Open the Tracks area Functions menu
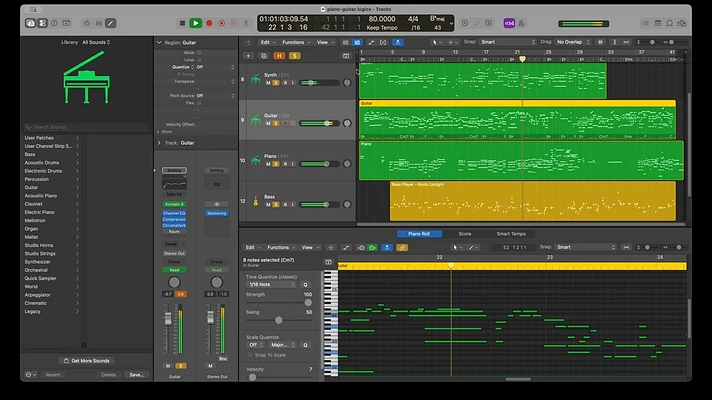712x400 pixels. [x=296, y=42]
